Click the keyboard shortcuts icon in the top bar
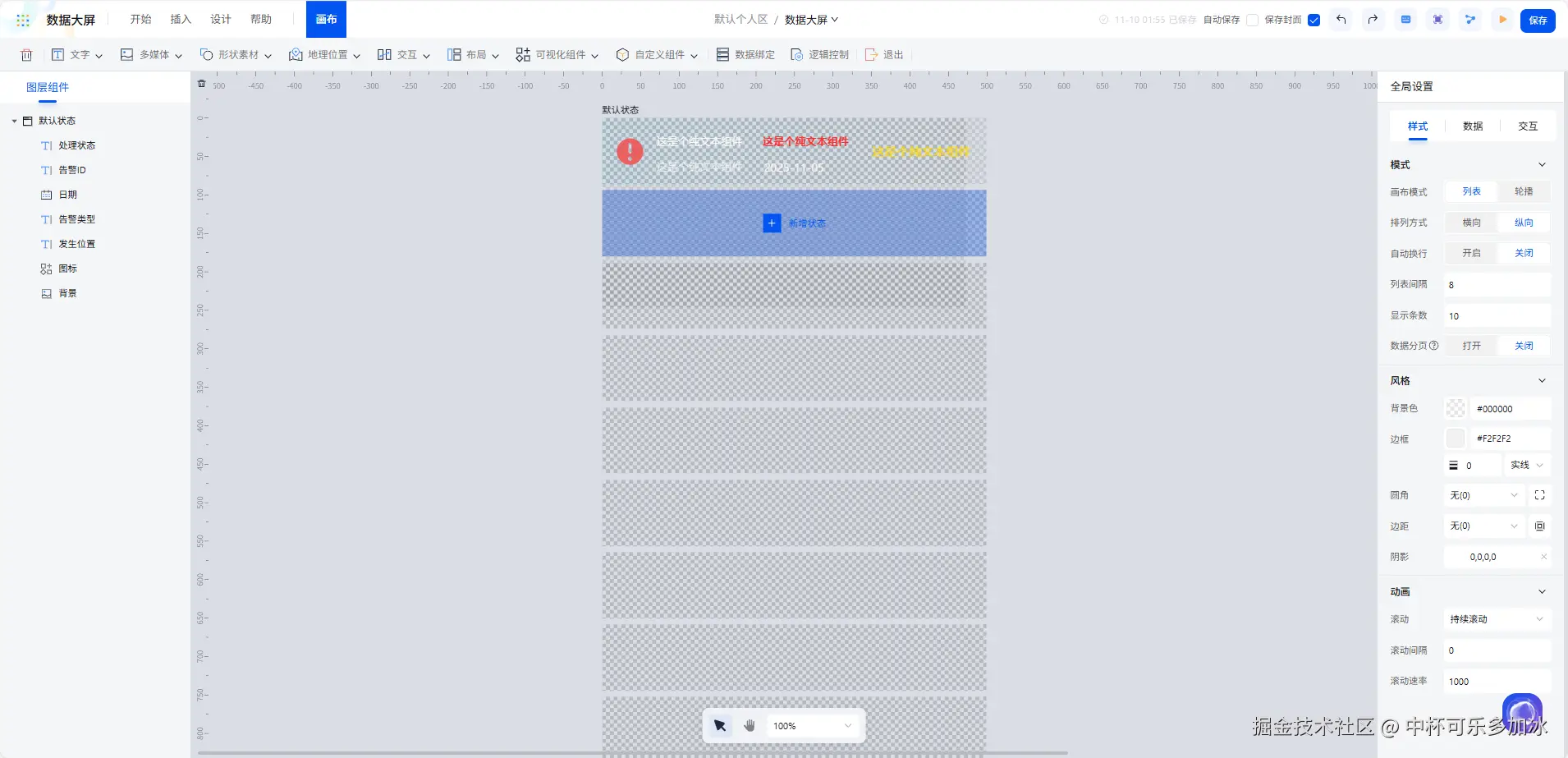1568x758 pixels. coord(1406,20)
